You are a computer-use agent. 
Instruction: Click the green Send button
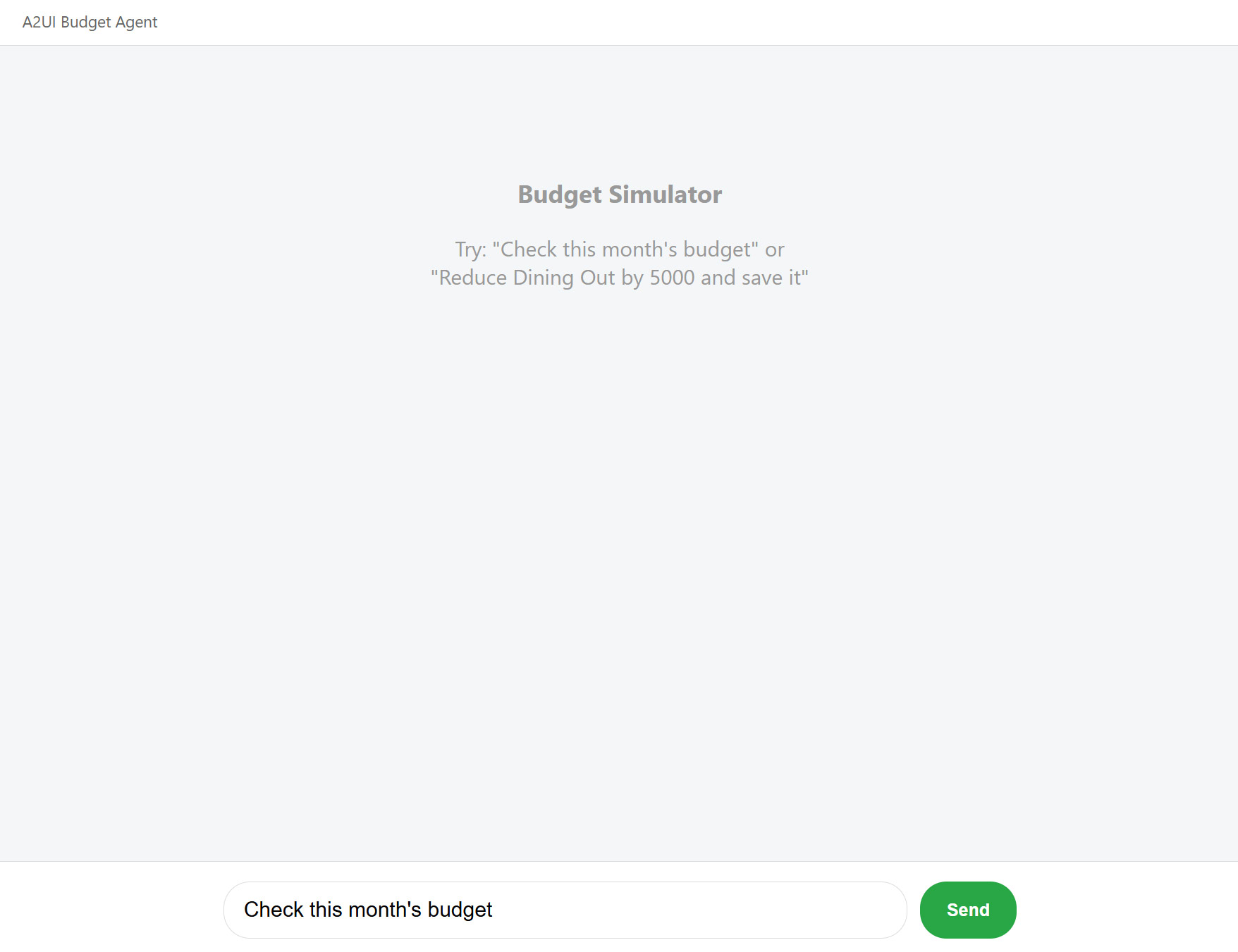[x=968, y=910]
